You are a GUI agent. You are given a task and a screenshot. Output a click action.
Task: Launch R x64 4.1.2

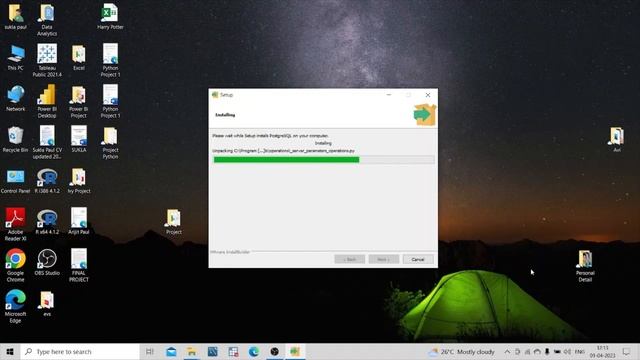47,222
